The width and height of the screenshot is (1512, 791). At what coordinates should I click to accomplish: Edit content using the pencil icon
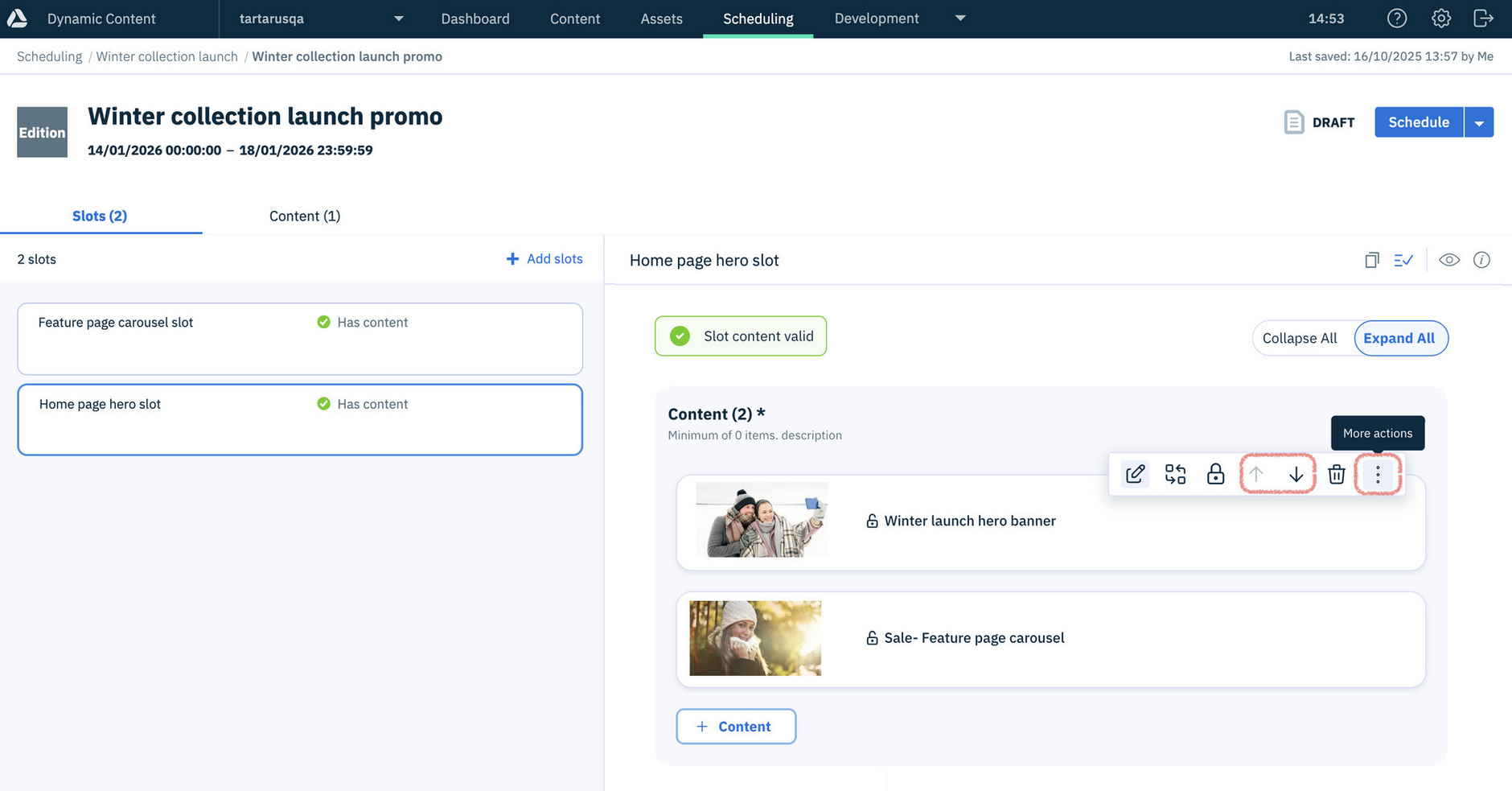point(1135,474)
